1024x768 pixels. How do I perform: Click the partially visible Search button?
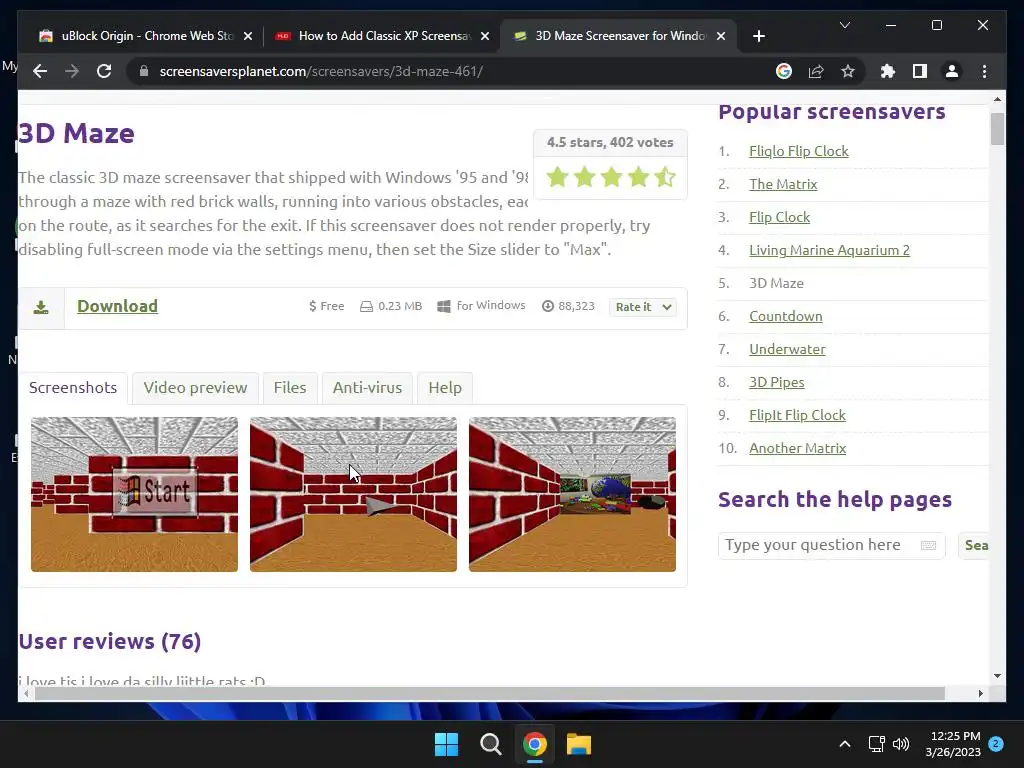(x=974, y=545)
